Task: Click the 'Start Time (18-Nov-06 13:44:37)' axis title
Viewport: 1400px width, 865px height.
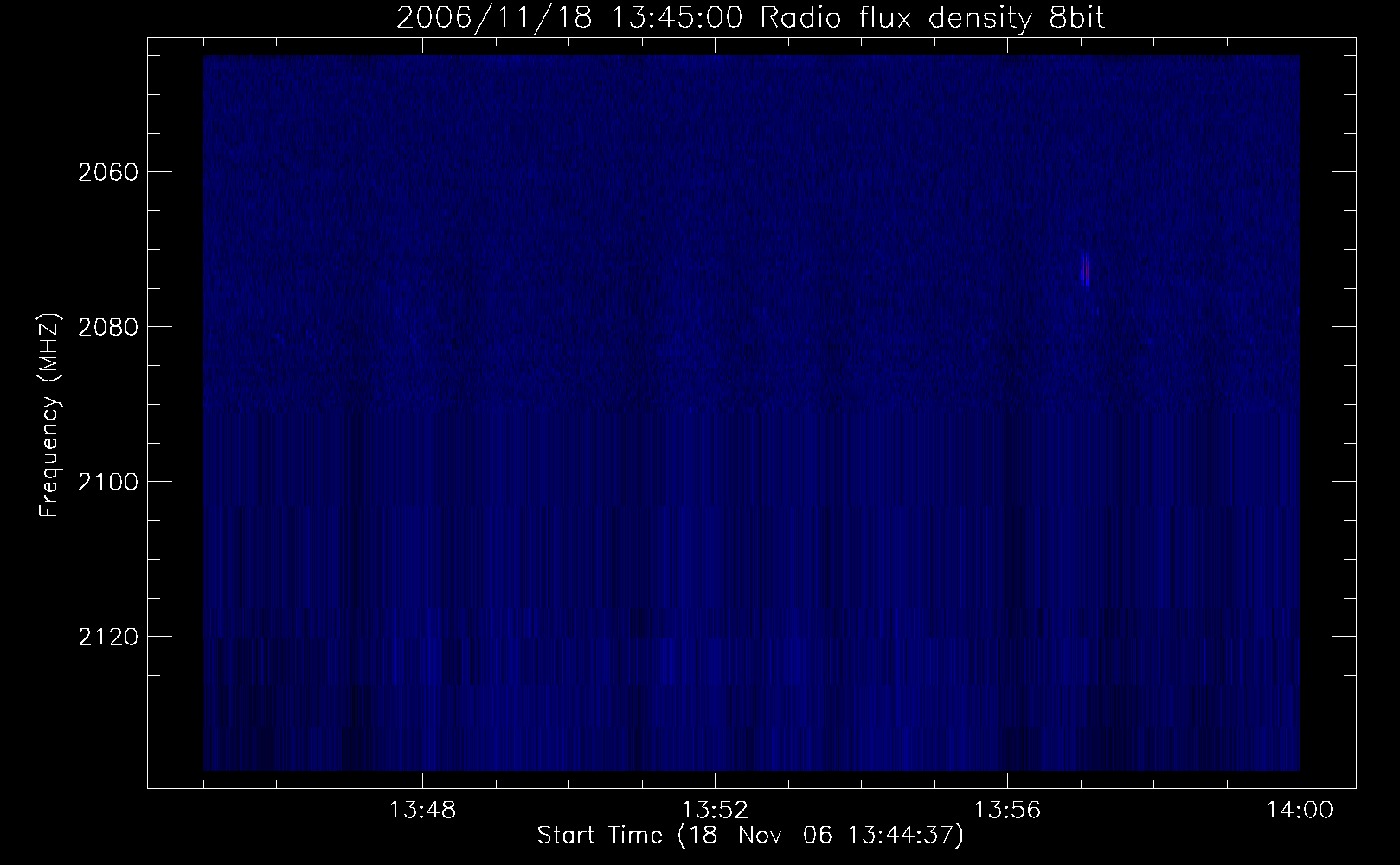Action: point(750,836)
